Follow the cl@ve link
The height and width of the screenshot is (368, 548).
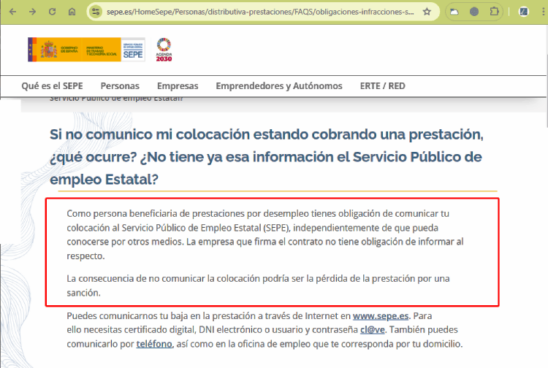372,330
